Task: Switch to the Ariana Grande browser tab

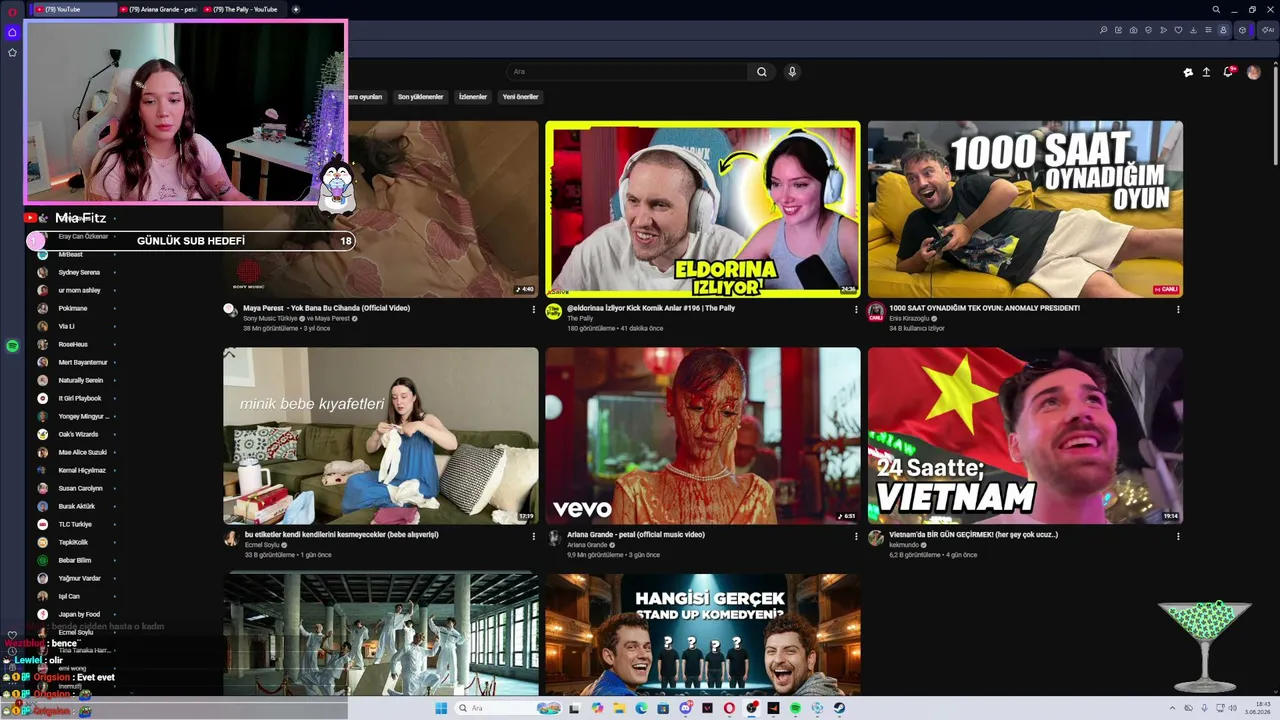Action: [160, 9]
